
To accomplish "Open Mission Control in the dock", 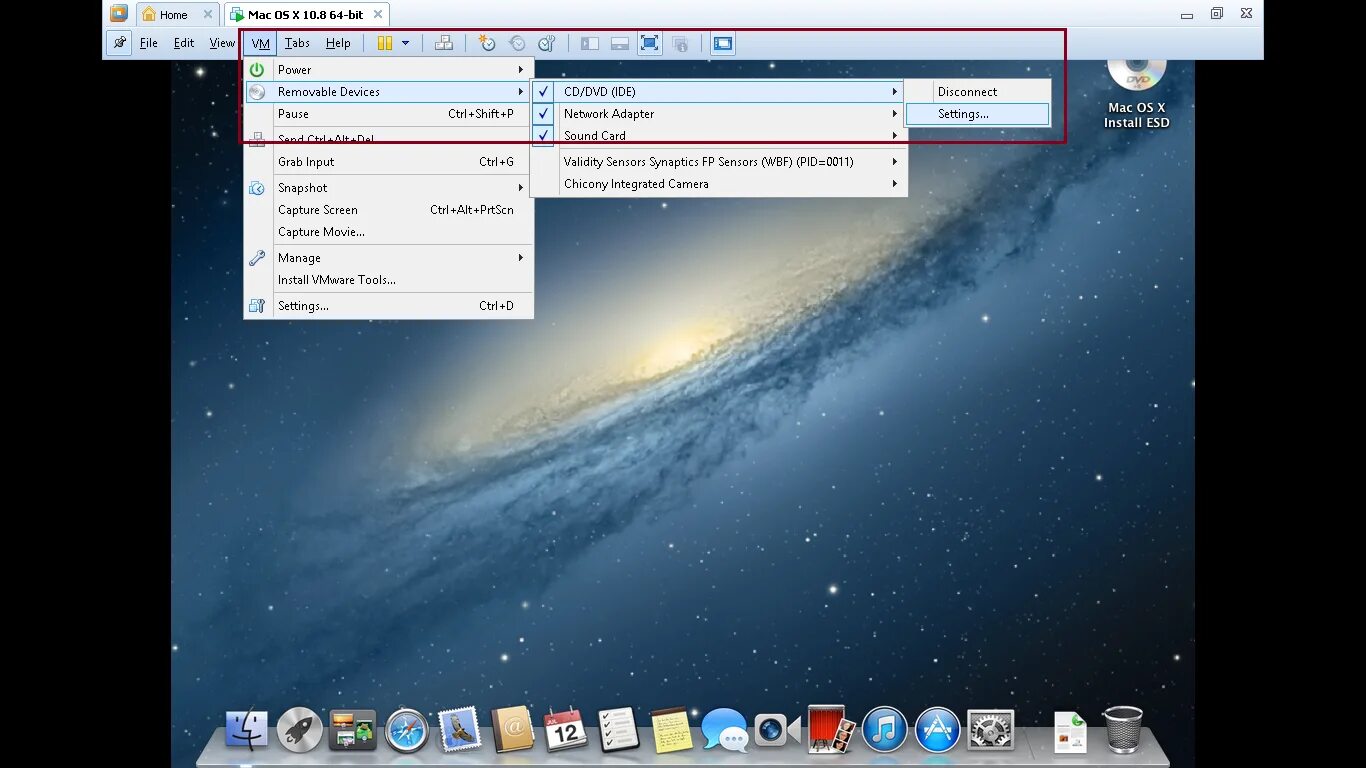I will 352,731.
